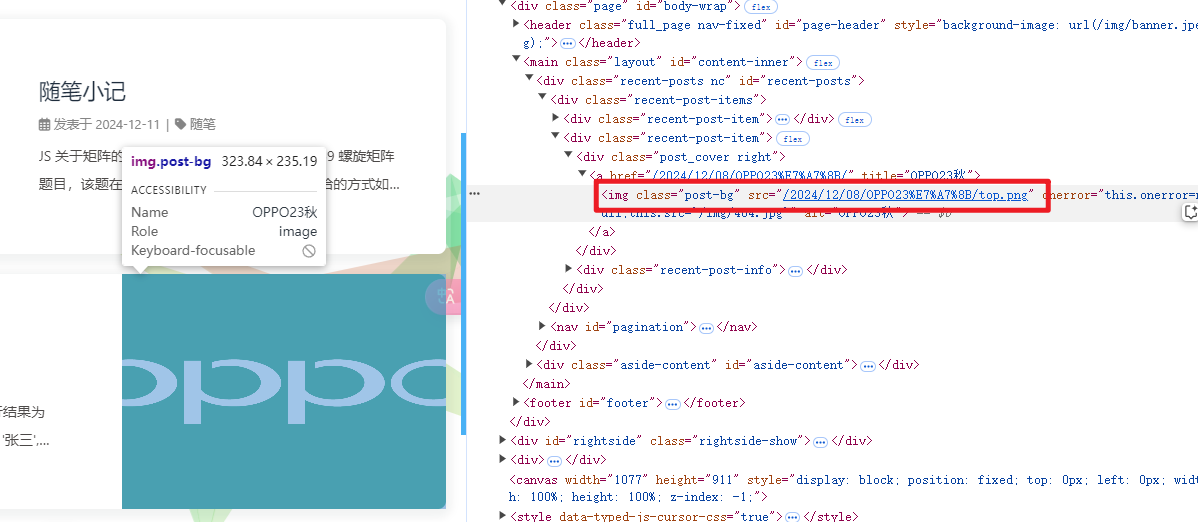Image resolution: width=1198 pixels, height=522 pixels.
Task: Select the canvas width="1077" element row
Action: click(x=853, y=488)
